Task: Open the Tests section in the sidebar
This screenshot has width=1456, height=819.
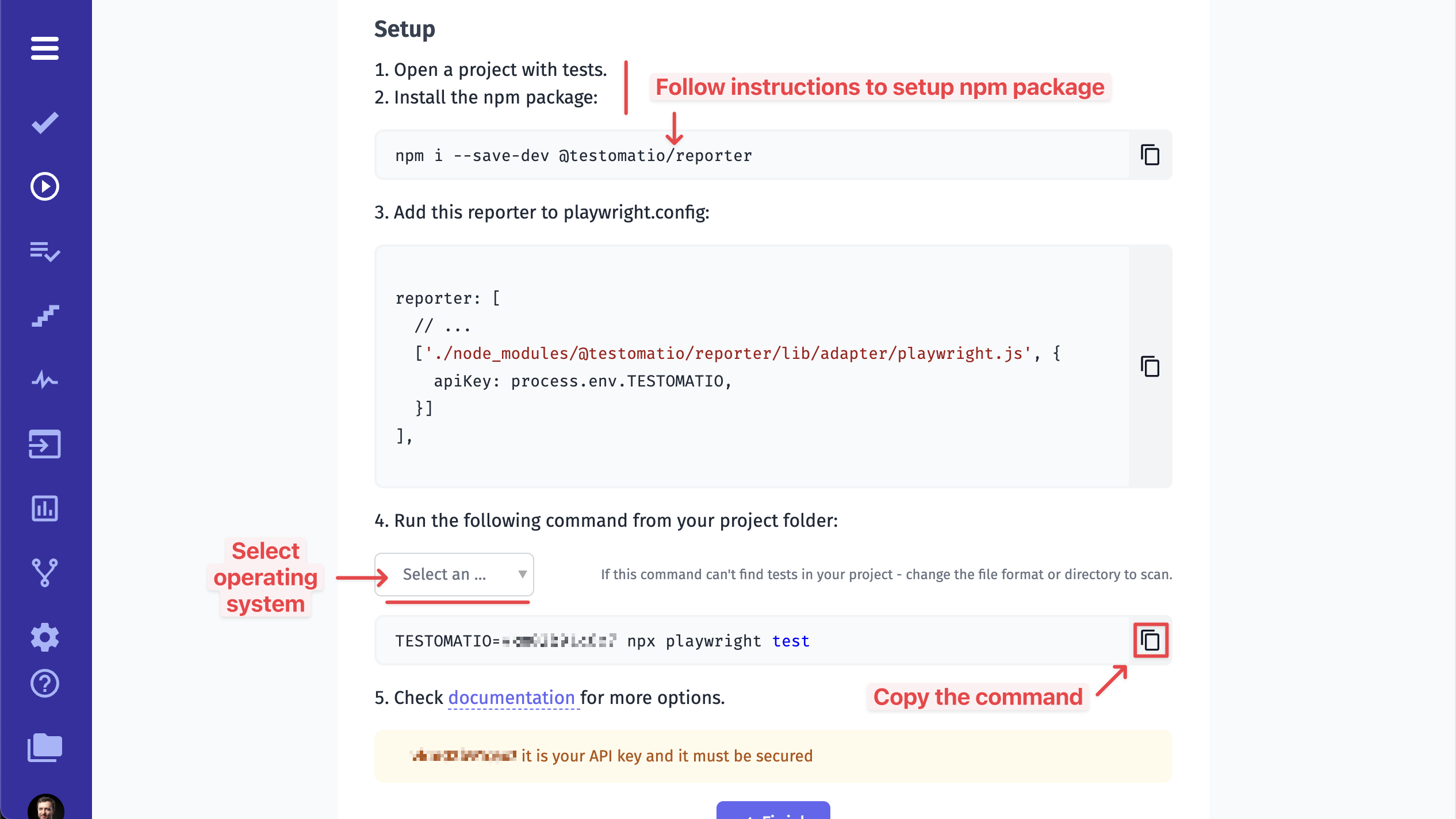Action: click(45, 121)
